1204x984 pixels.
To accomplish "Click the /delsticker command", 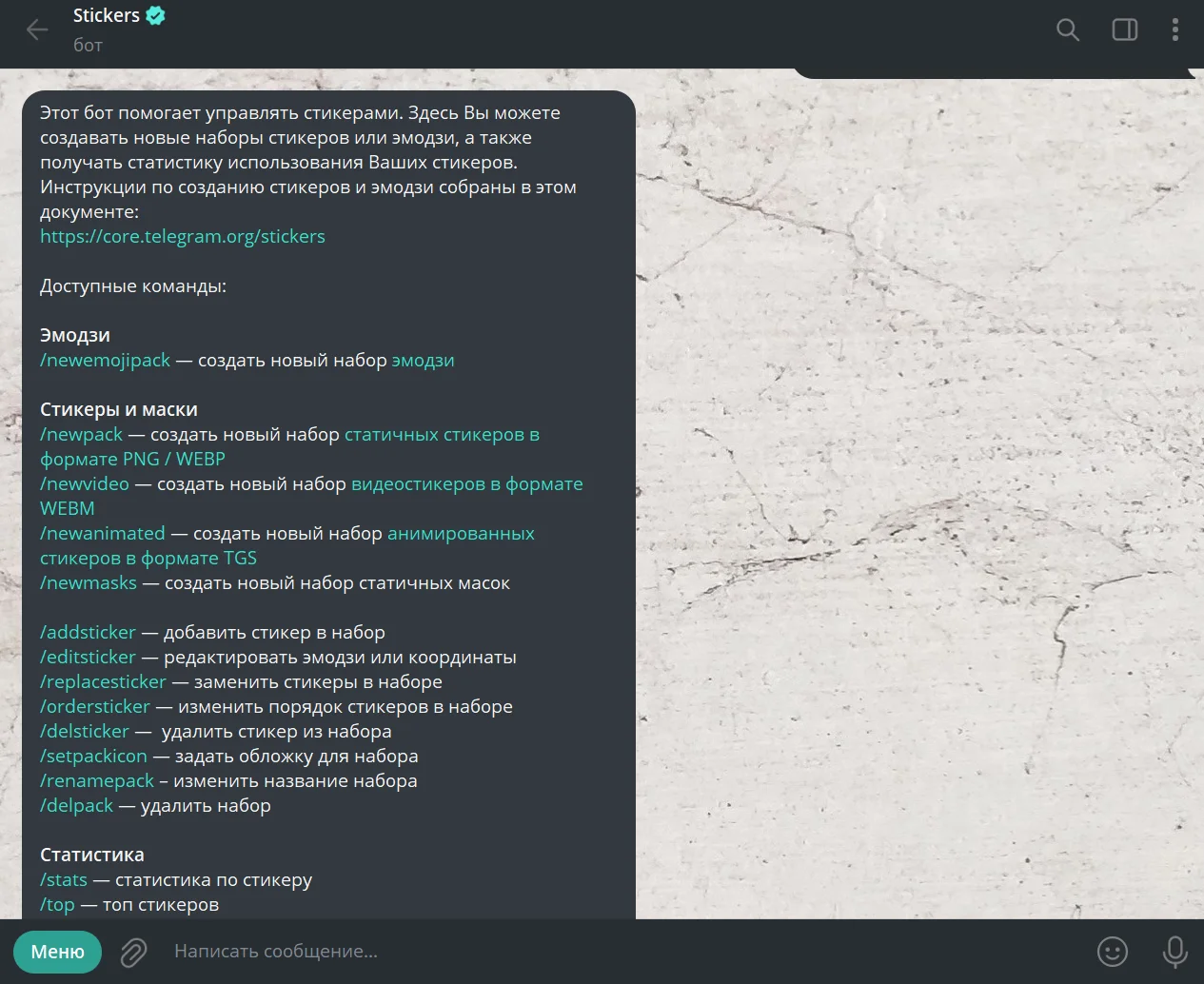I will (85, 731).
